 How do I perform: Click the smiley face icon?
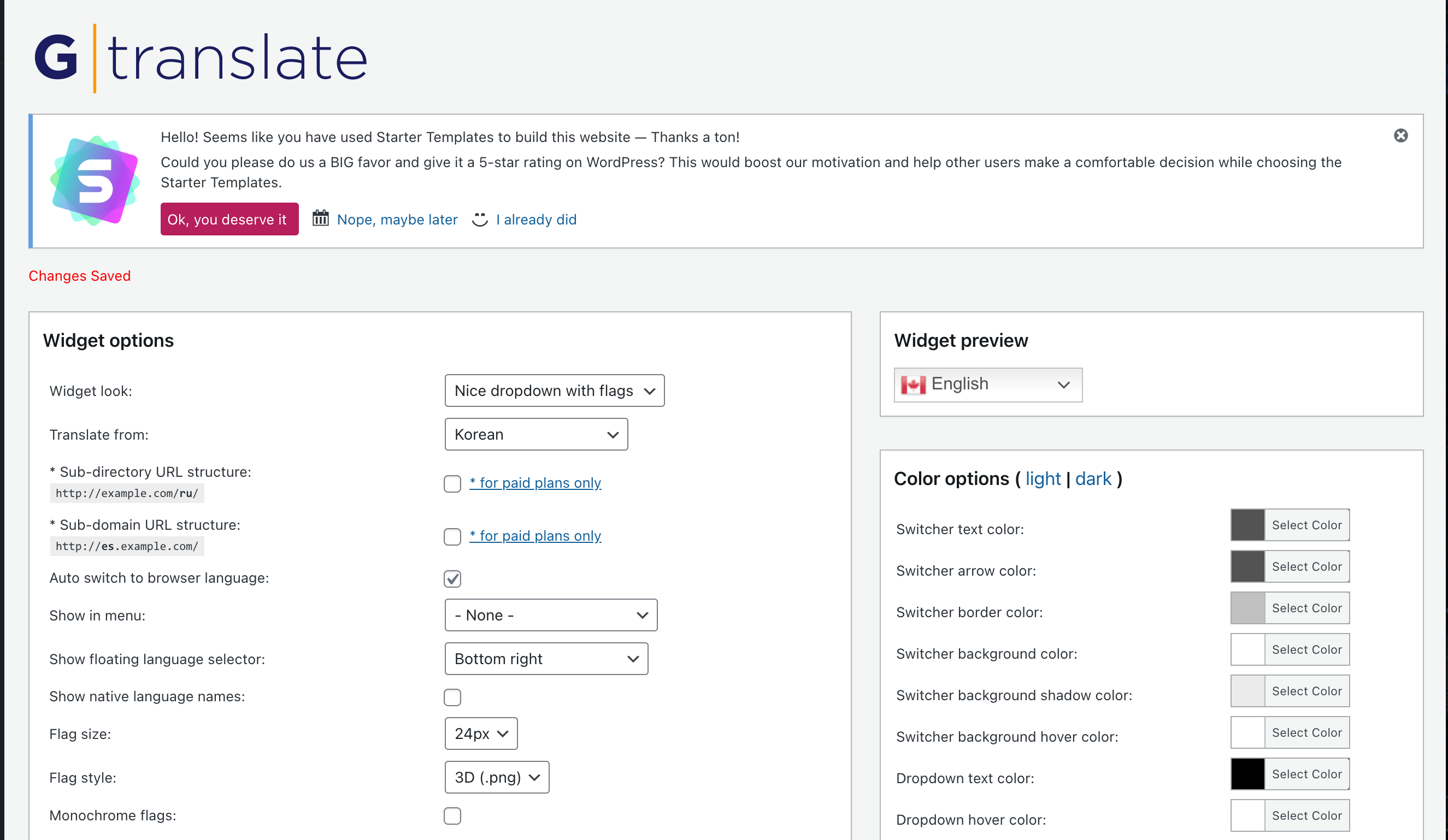point(480,220)
